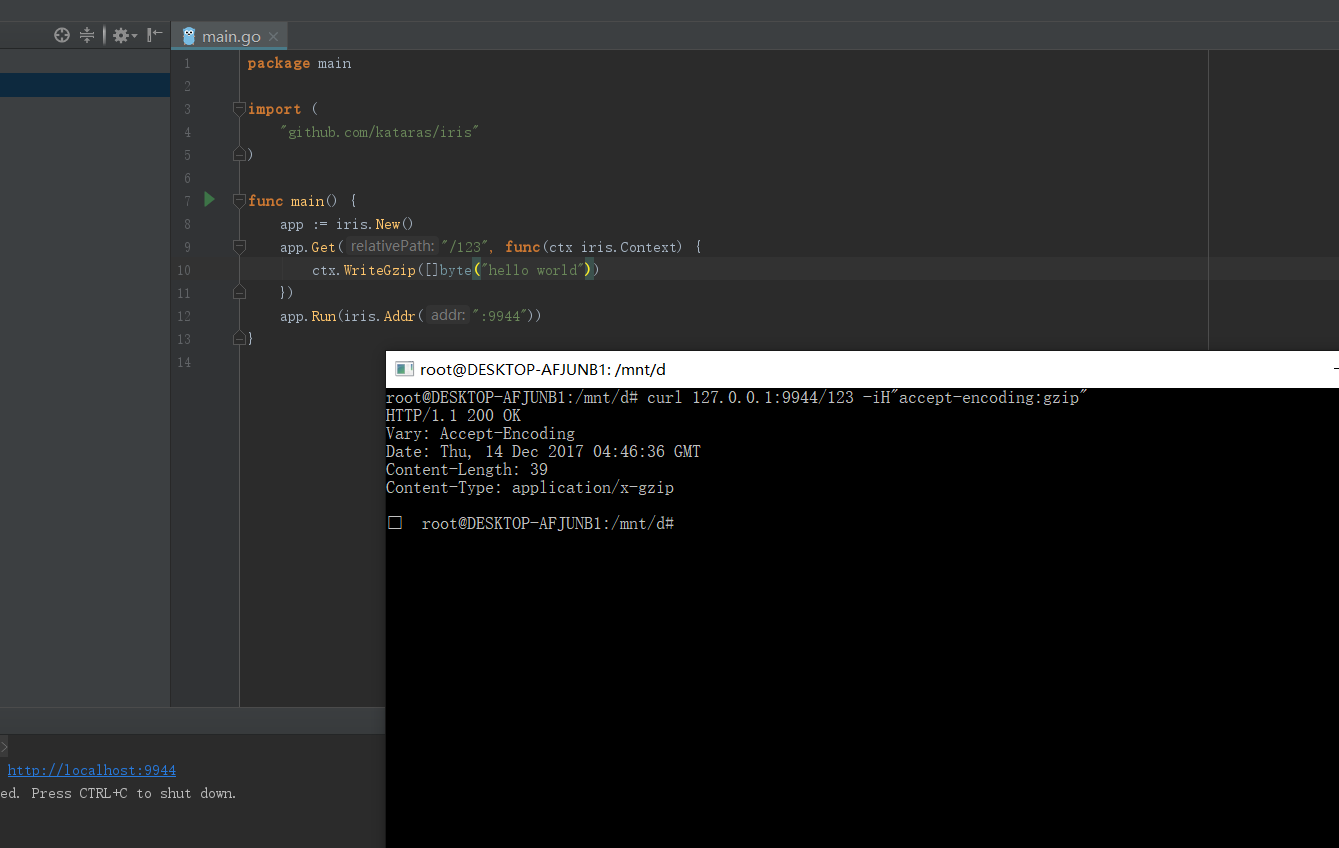Click the relativePath parameter hint on line 9
The image size is (1339, 848).
click(x=391, y=245)
